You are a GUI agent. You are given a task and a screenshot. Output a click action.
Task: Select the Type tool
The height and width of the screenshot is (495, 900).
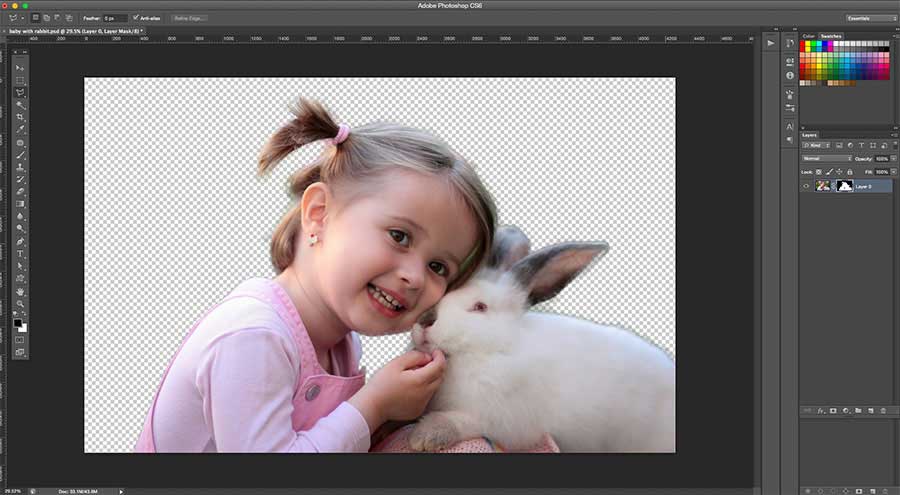[20, 254]
